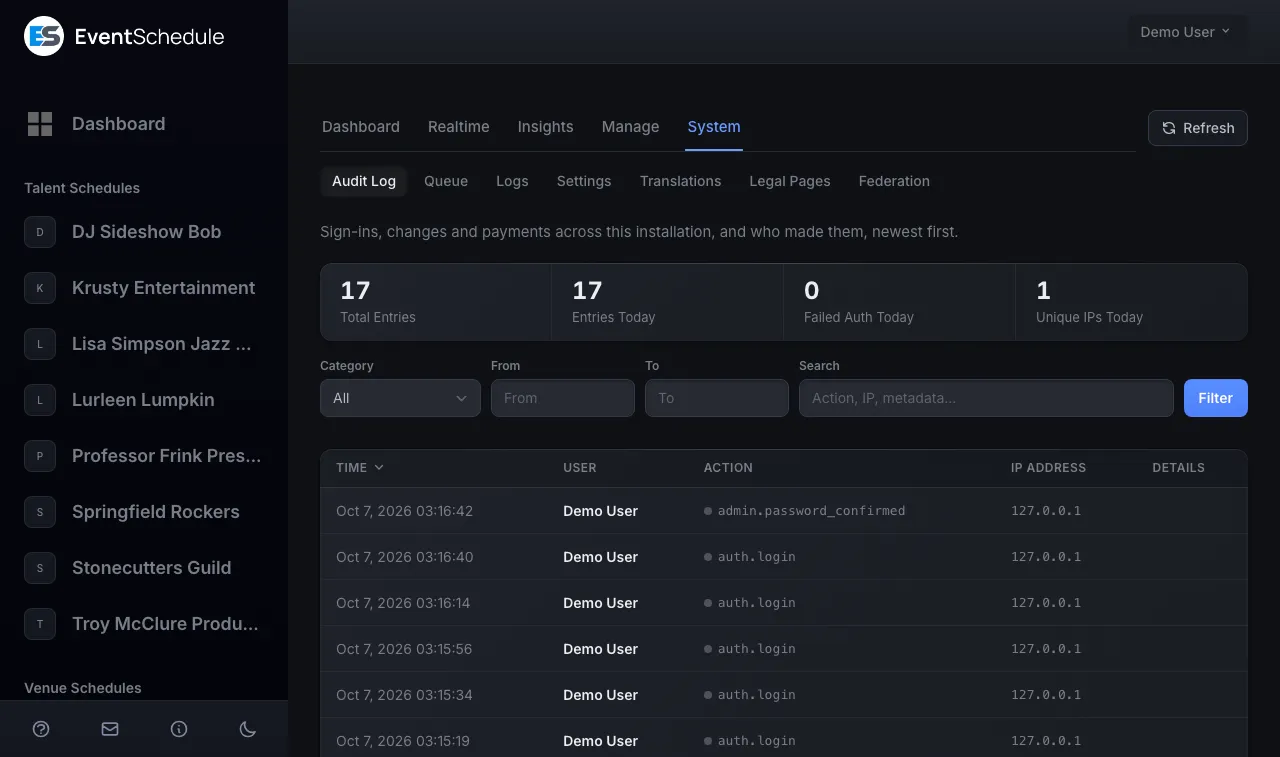The image size is (1280, 757).
Task: Click the Lisa Simpson Jazz avatar badge
Action: (x=40, y=344)
